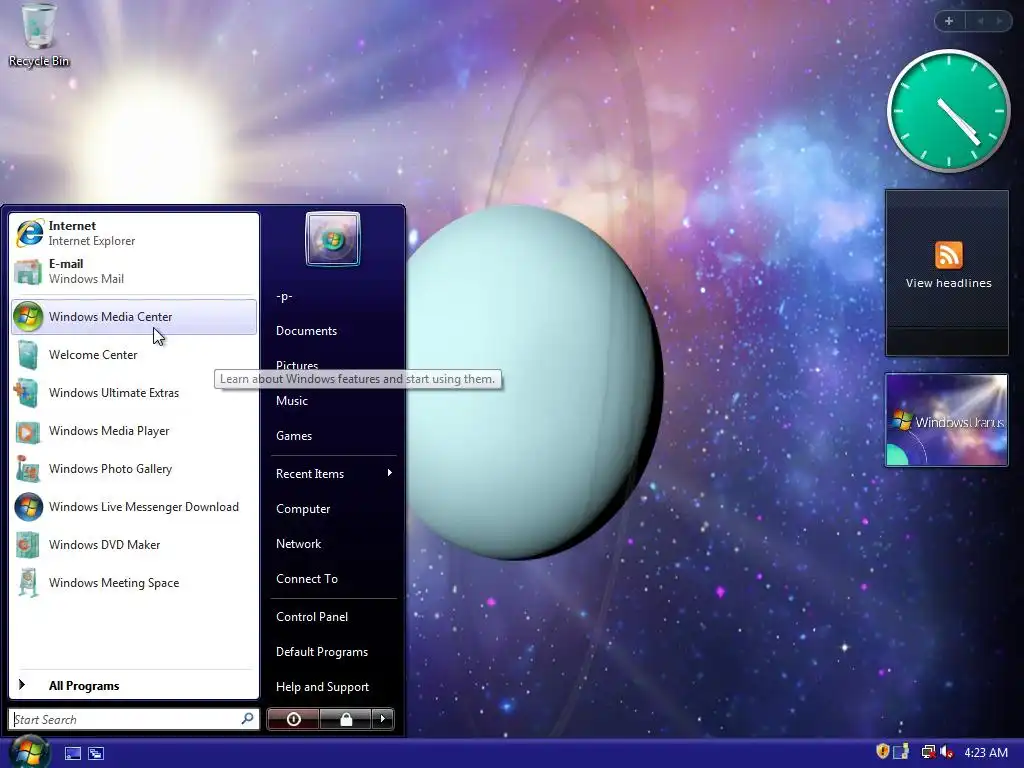Click the magnifier icon in Start Search
1024x768 pixels.
tap(248, 719)
